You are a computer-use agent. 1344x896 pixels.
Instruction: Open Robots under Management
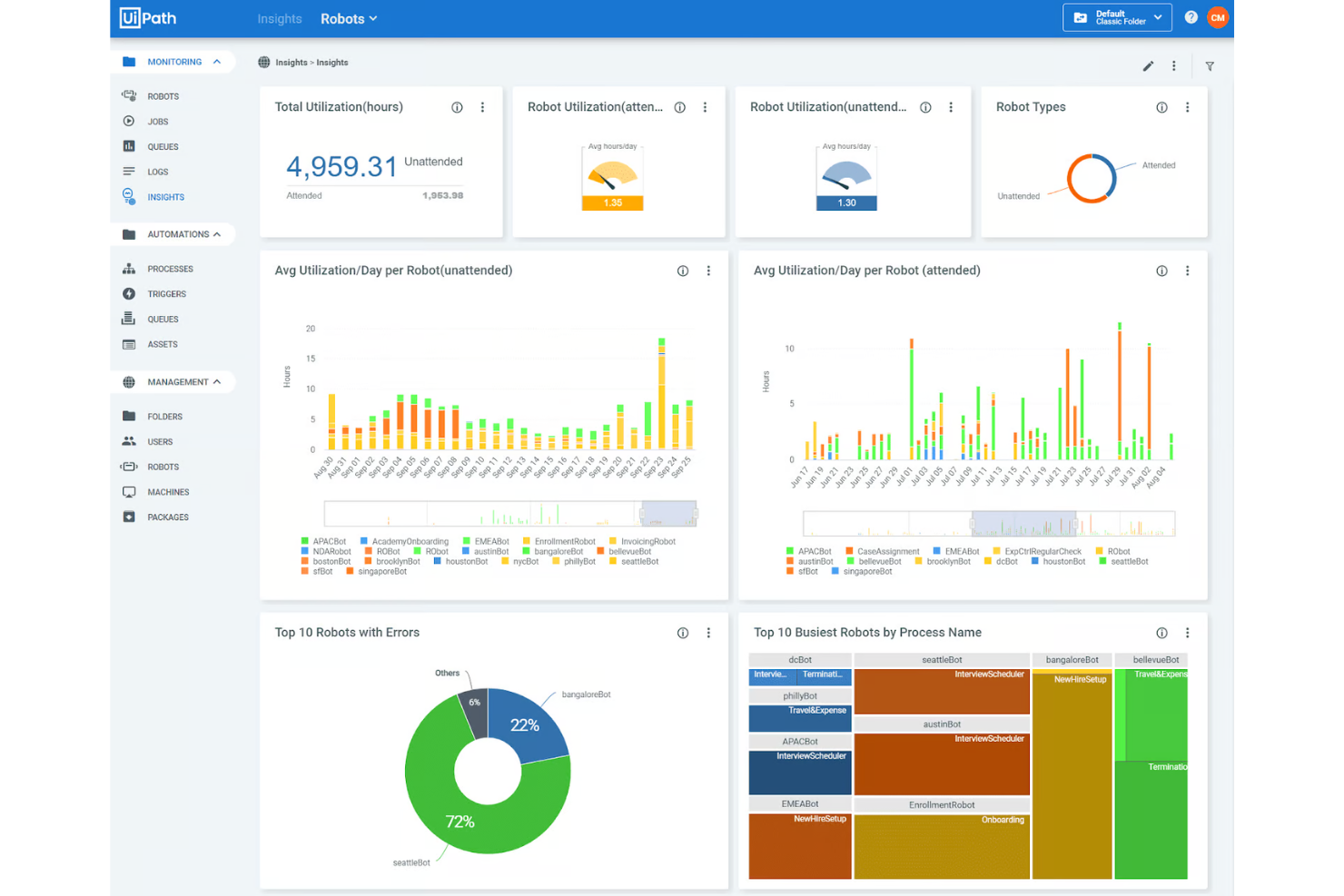163,467
